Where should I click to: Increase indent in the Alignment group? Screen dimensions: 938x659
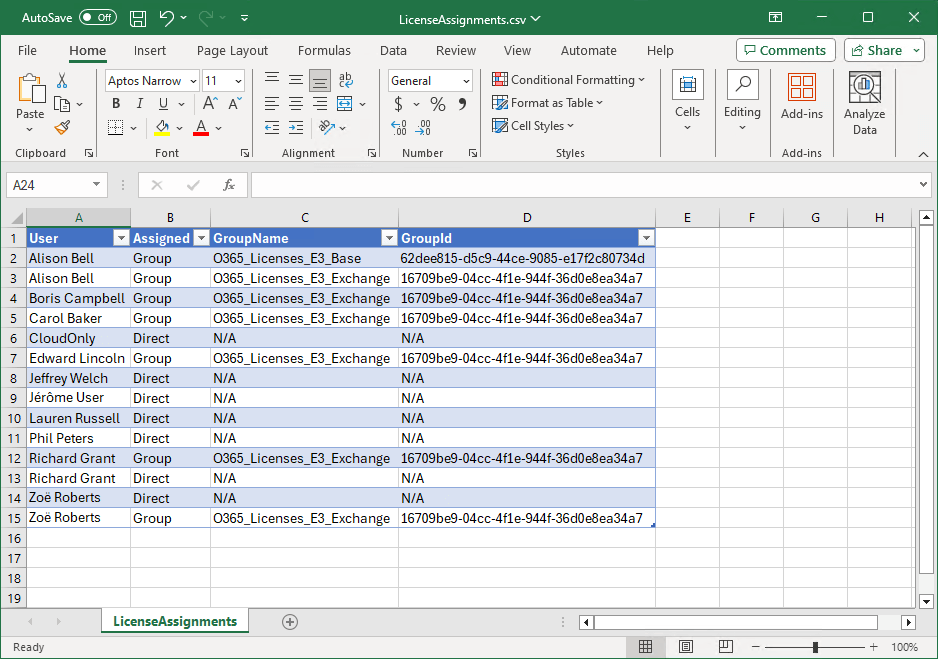(296, 127)
